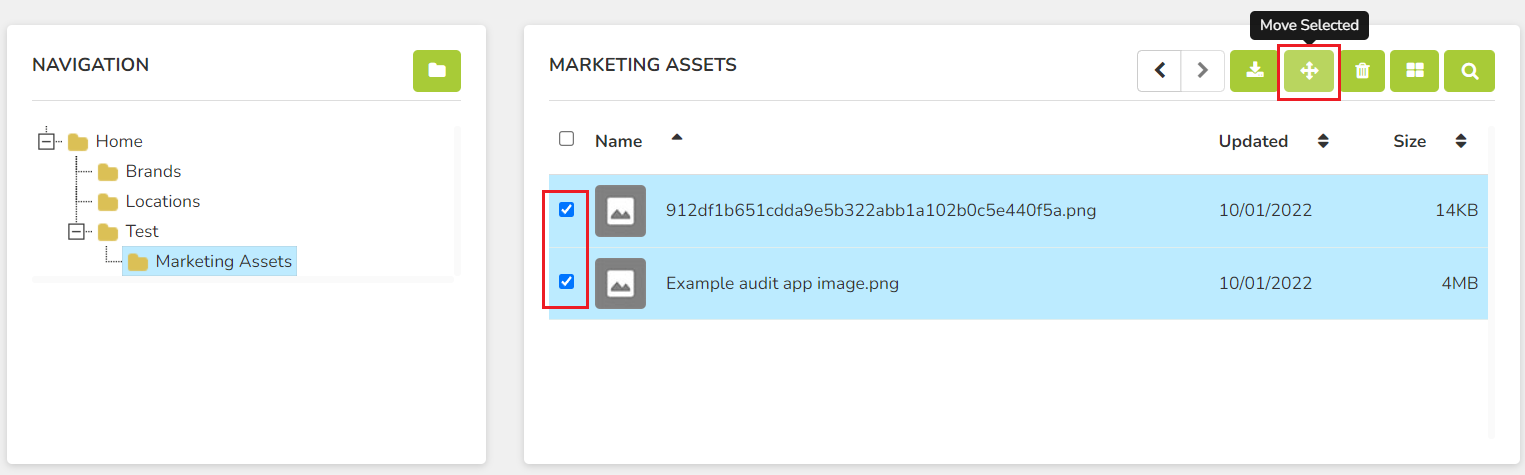Go forward with the right chevron

coord(1203,71)
